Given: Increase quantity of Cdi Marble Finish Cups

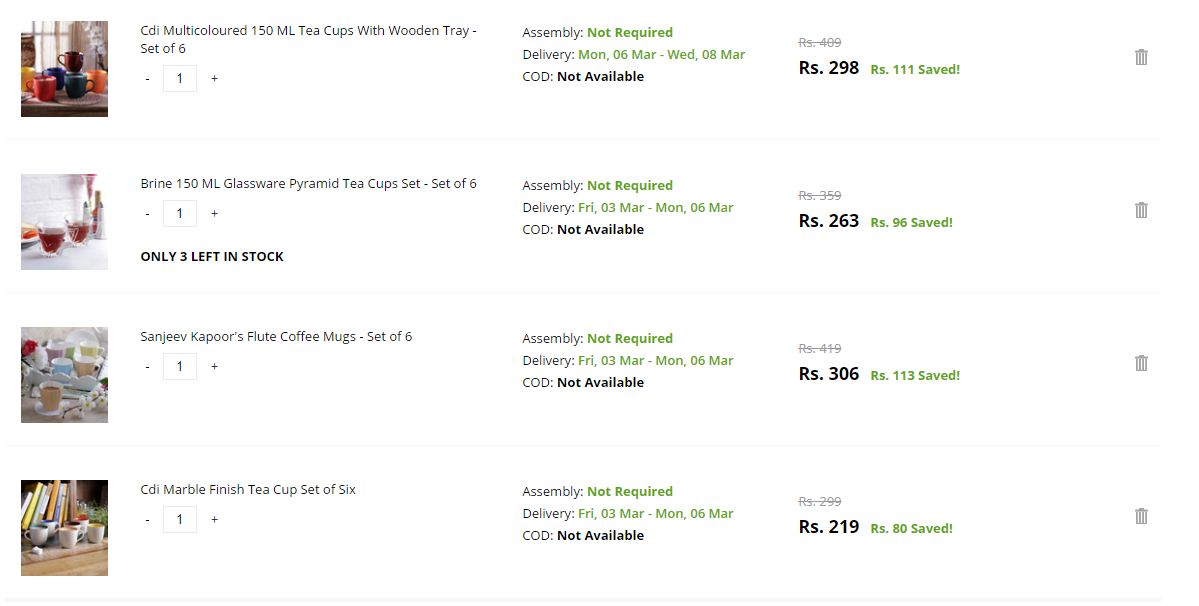Looking at the screenshot, I should [x=214, y=519].
